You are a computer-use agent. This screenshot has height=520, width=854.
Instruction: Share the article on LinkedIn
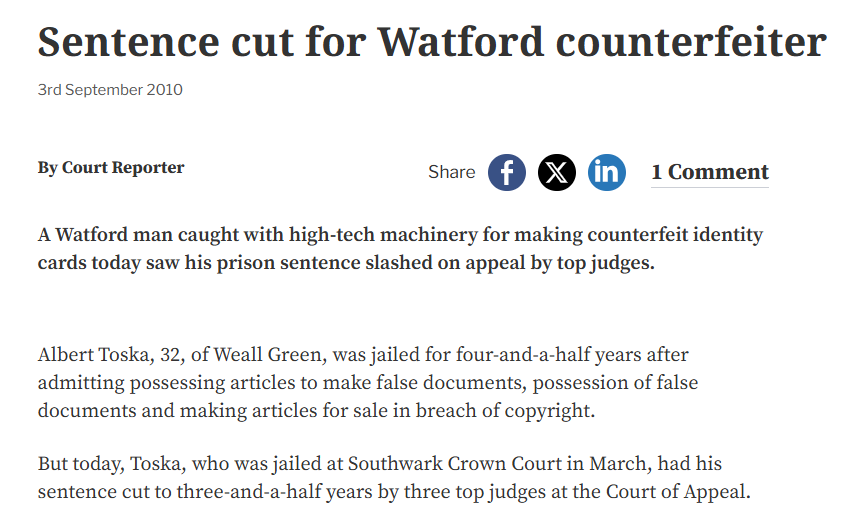coord(607,172)
